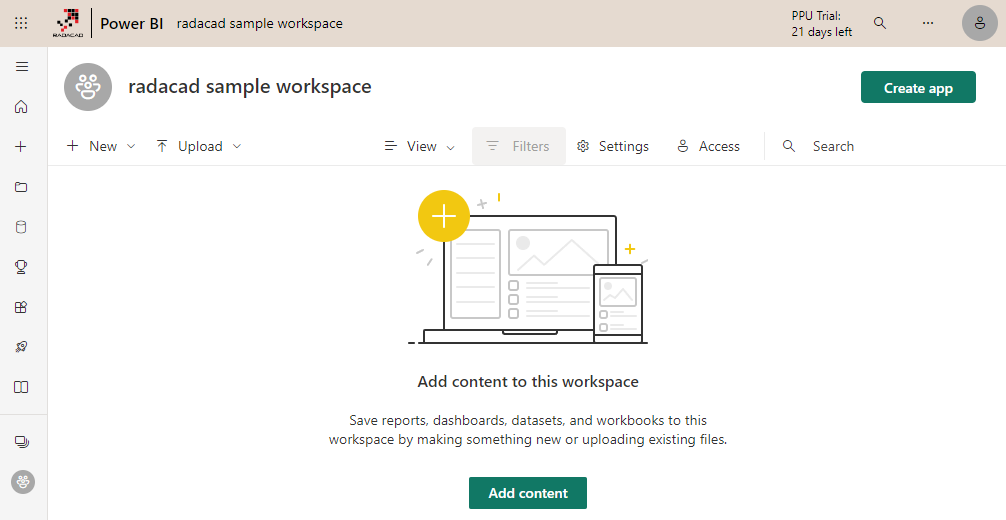This screenshot has height=520, width=1006.
Task: Open workspace Settings
Action: [x=613, y=146]
